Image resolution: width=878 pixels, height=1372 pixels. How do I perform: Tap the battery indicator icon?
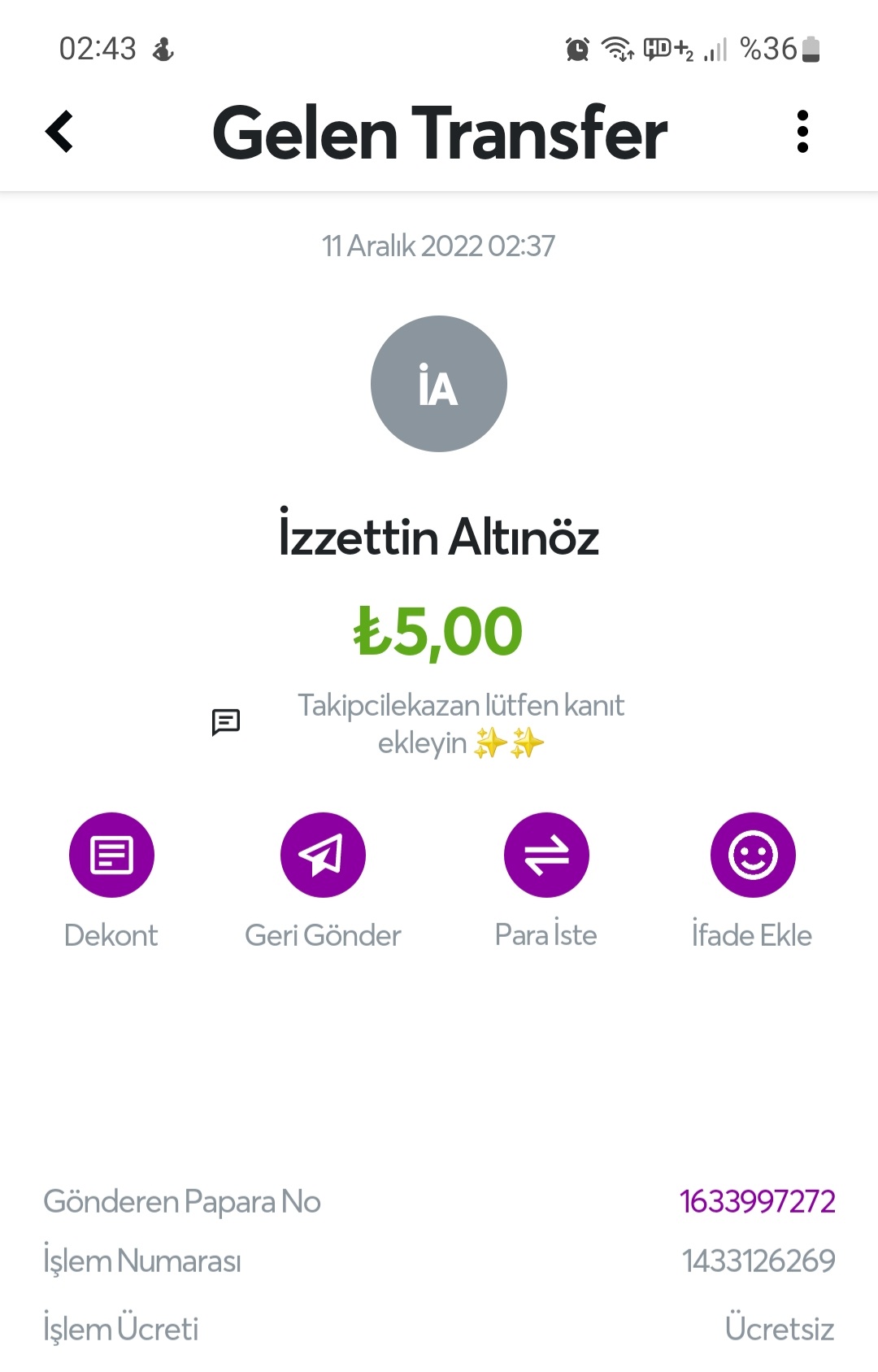pyautogui.click(x=811, y=50)
